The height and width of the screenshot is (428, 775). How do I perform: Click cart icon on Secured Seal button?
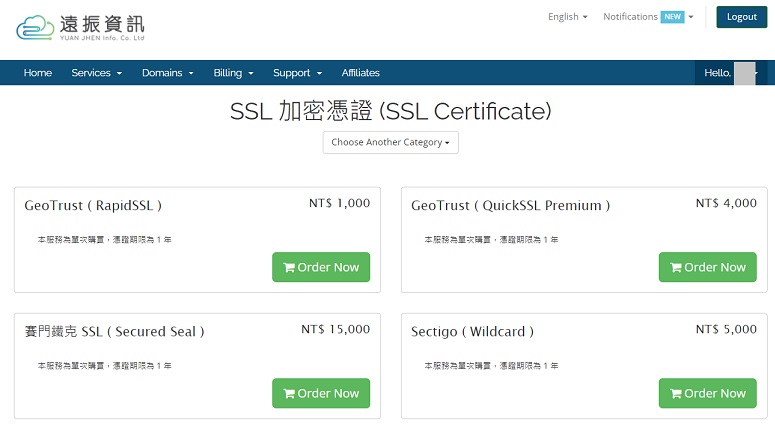pos(289,393)
